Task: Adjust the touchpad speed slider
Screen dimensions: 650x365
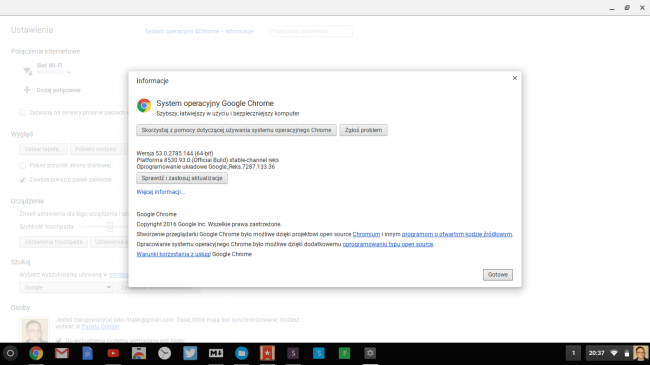Action: 110,226
